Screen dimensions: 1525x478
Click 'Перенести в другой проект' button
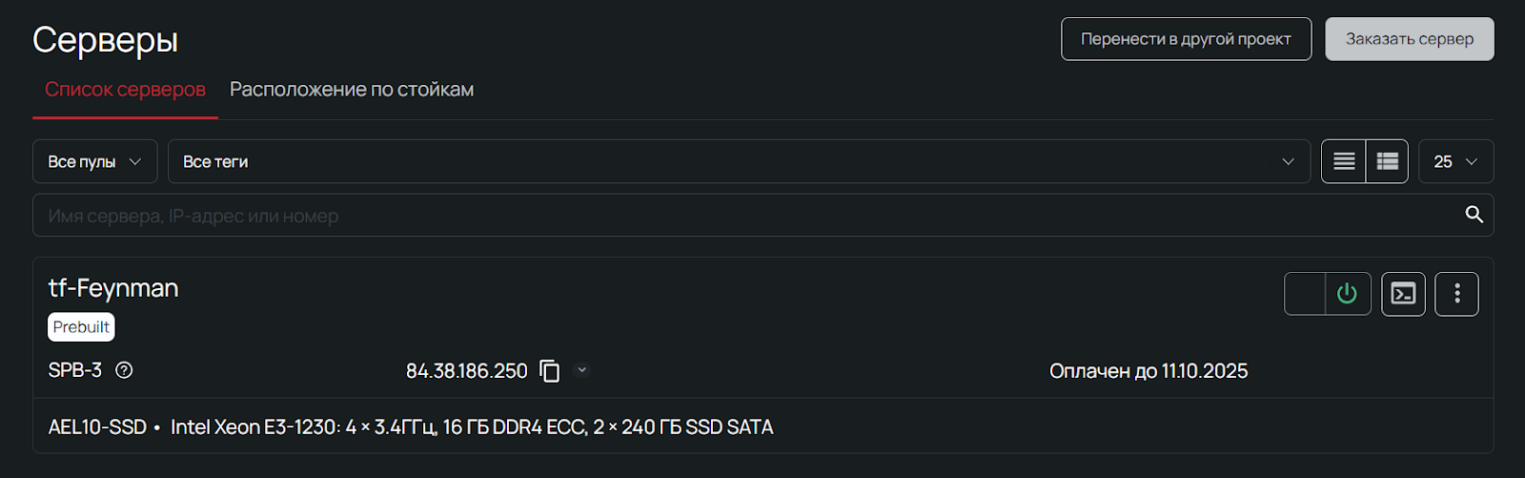click(x=1186, y=39)
